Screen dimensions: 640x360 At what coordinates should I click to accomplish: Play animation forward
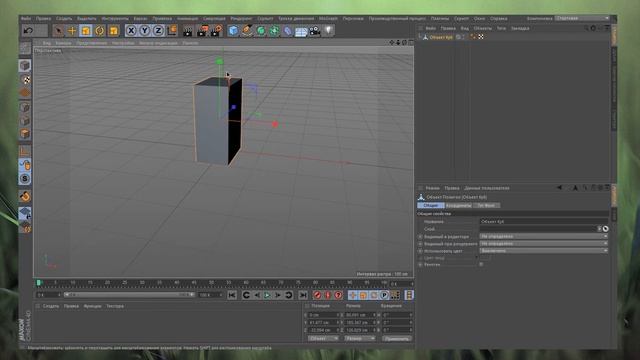click(267, 295)
